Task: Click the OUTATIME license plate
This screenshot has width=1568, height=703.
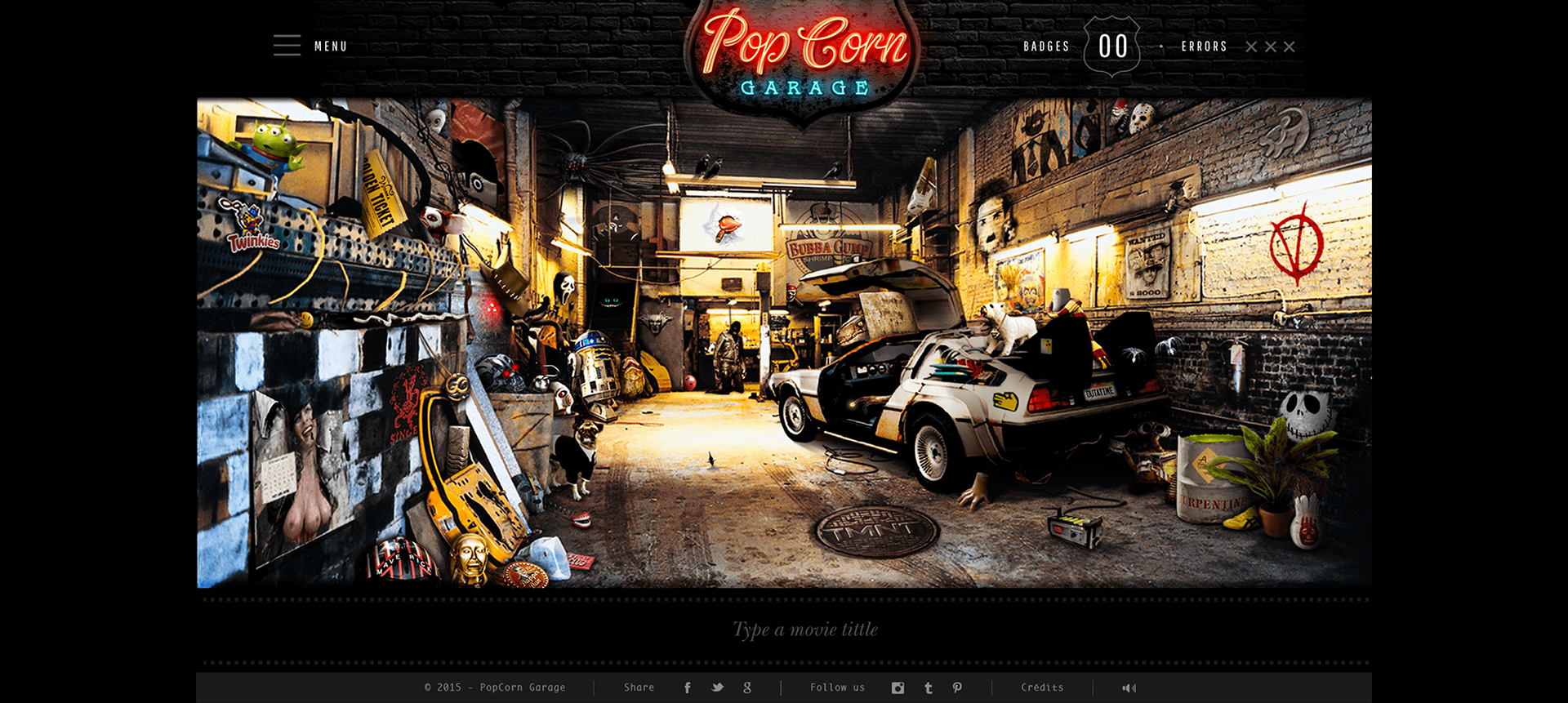Action: [1099, 392]
